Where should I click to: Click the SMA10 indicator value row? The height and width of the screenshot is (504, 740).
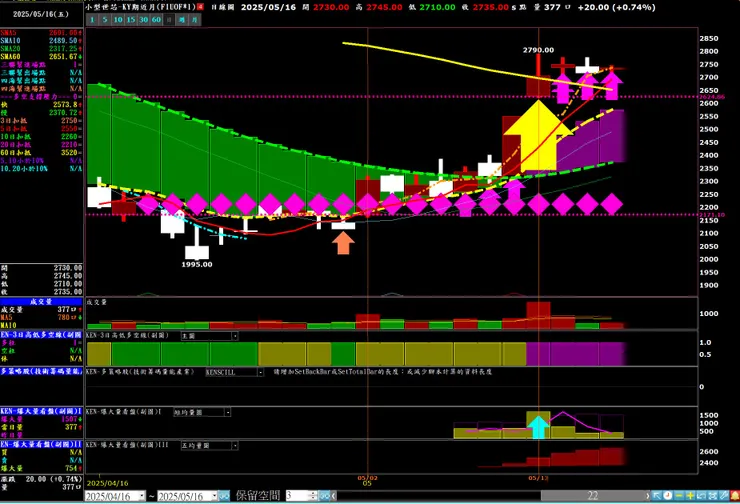click(42, 41)
